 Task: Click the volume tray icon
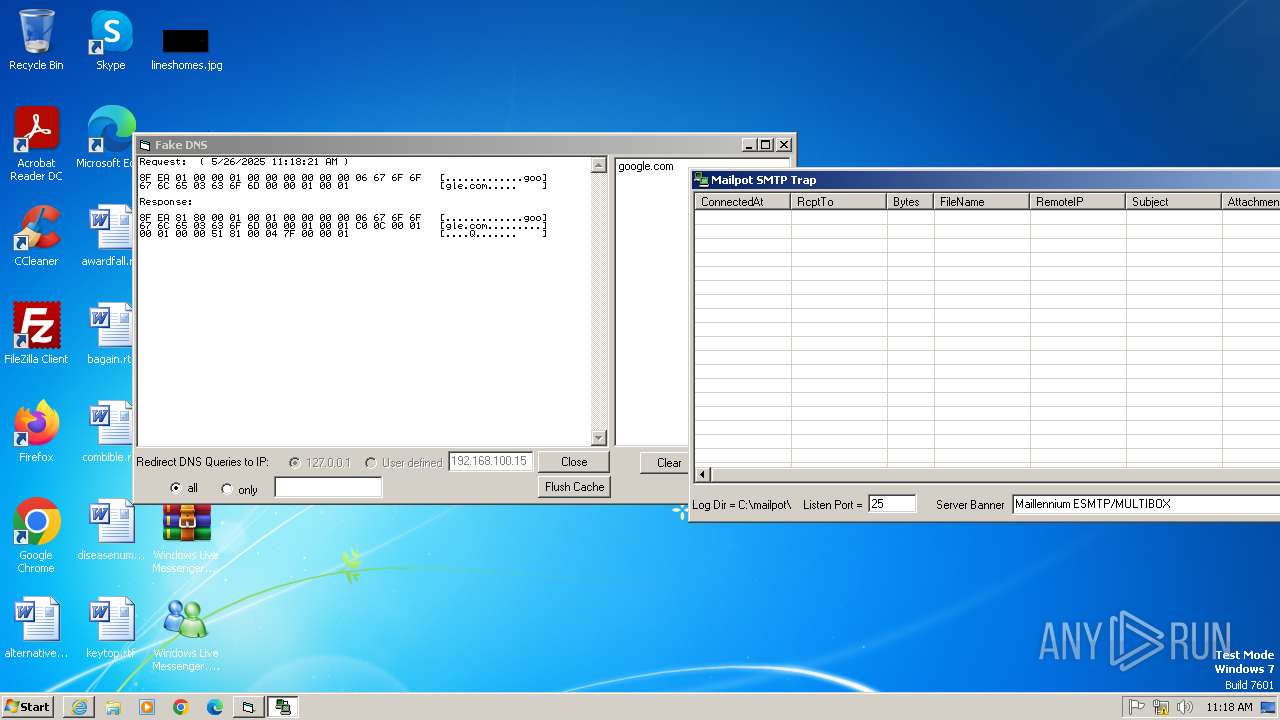pos(1185,707)
